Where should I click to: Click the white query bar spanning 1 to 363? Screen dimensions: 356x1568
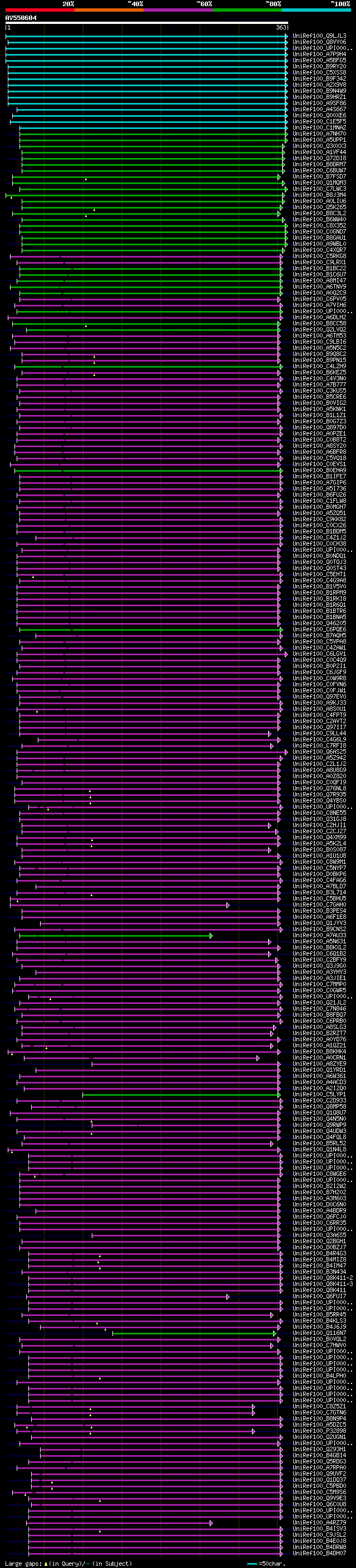tap(147, 23)
